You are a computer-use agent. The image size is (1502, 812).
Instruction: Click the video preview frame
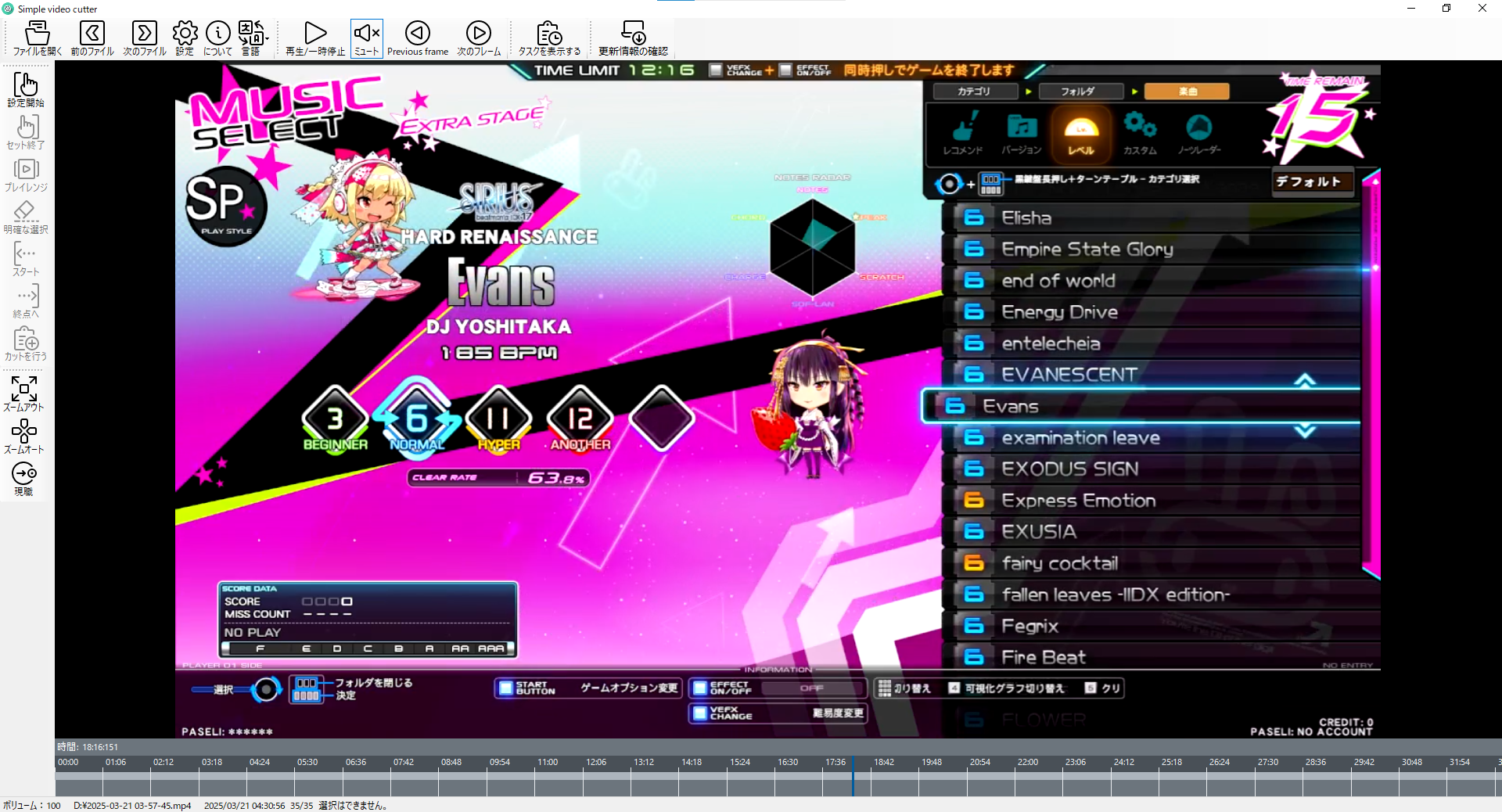[778, 401]
